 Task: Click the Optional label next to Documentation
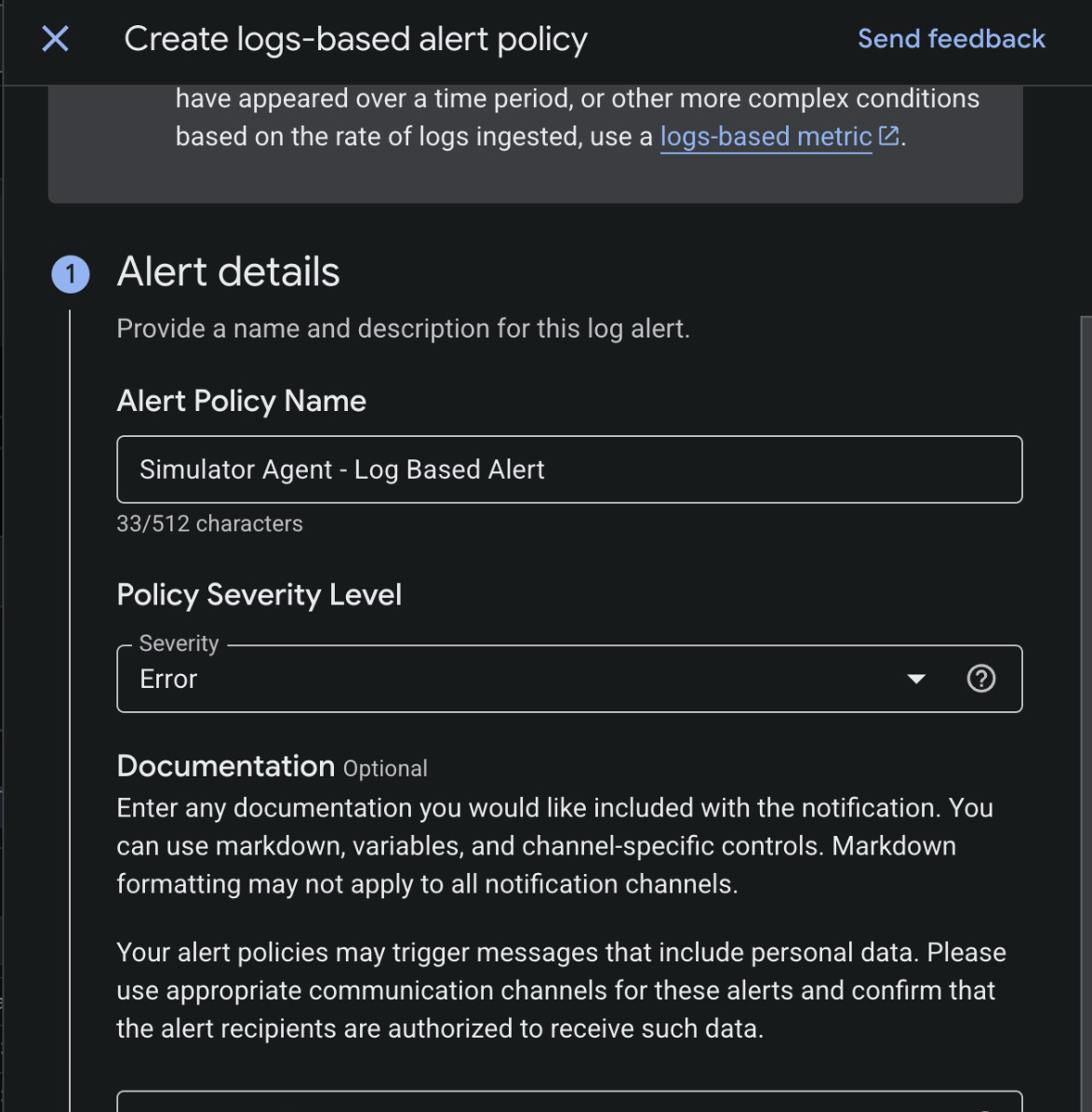(x=385, y=769)
